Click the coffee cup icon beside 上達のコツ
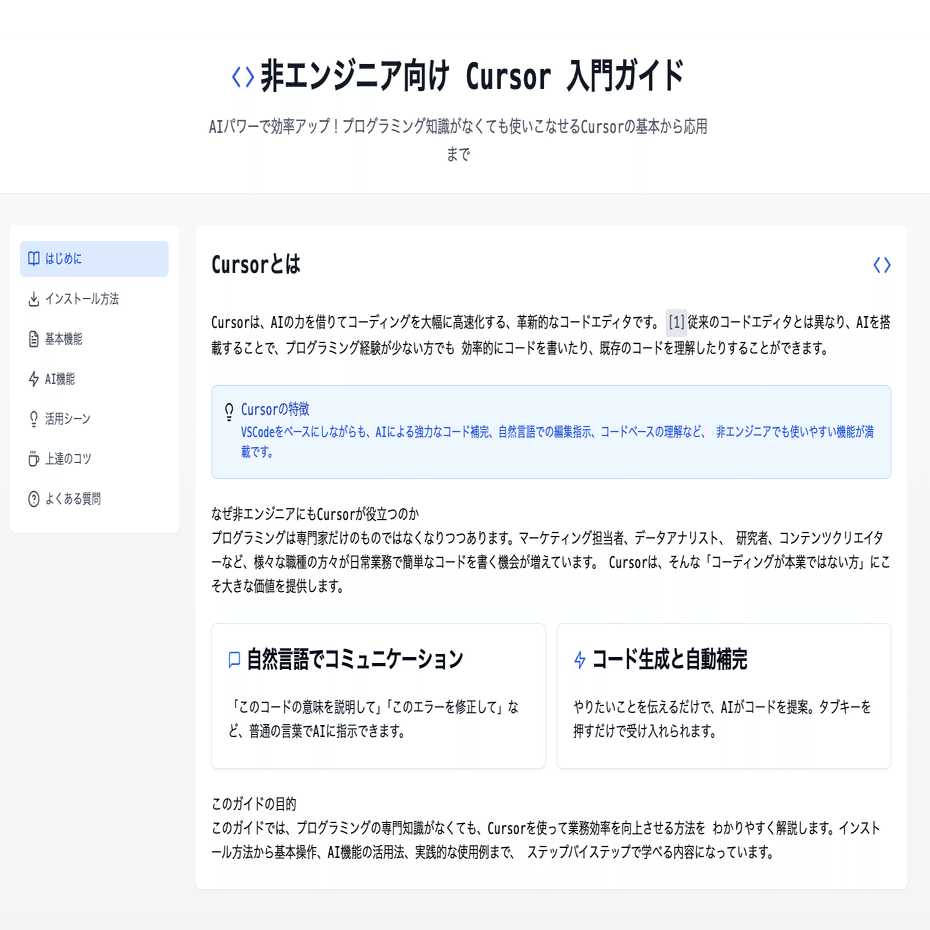The width and height of the screenshot is (930, 930). coord(33,458)
